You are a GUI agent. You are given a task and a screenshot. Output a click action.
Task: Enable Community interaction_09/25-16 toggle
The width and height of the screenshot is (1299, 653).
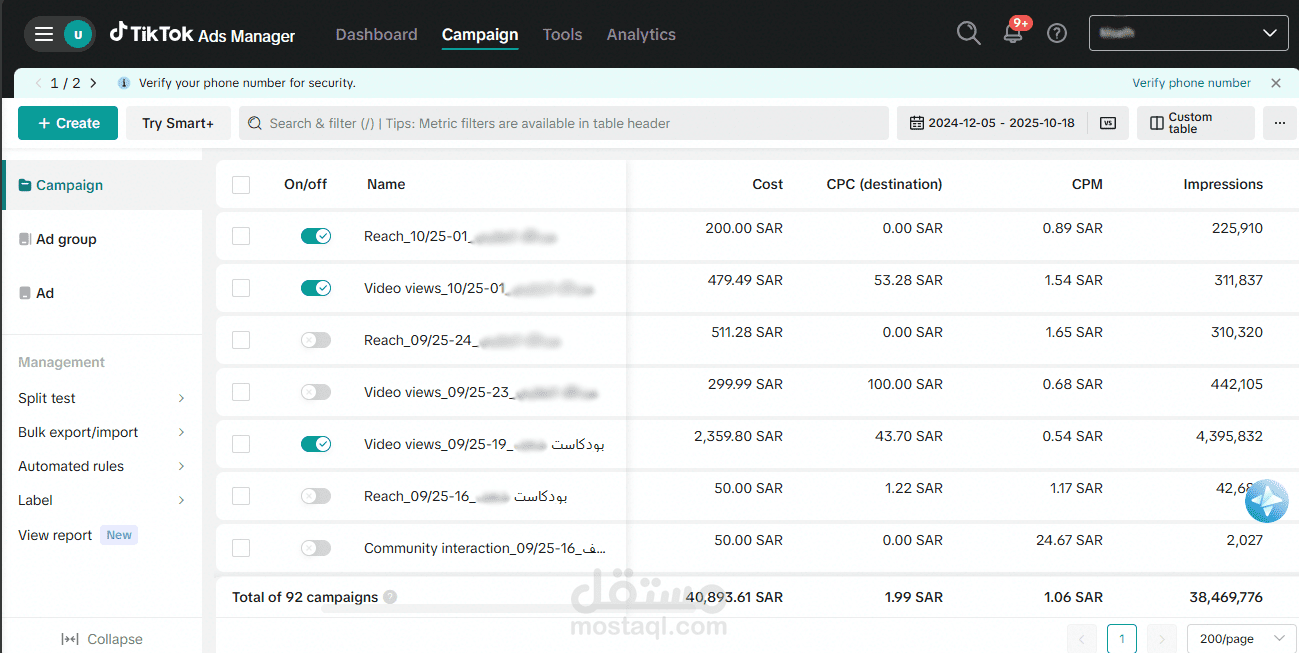coord(316,548)
